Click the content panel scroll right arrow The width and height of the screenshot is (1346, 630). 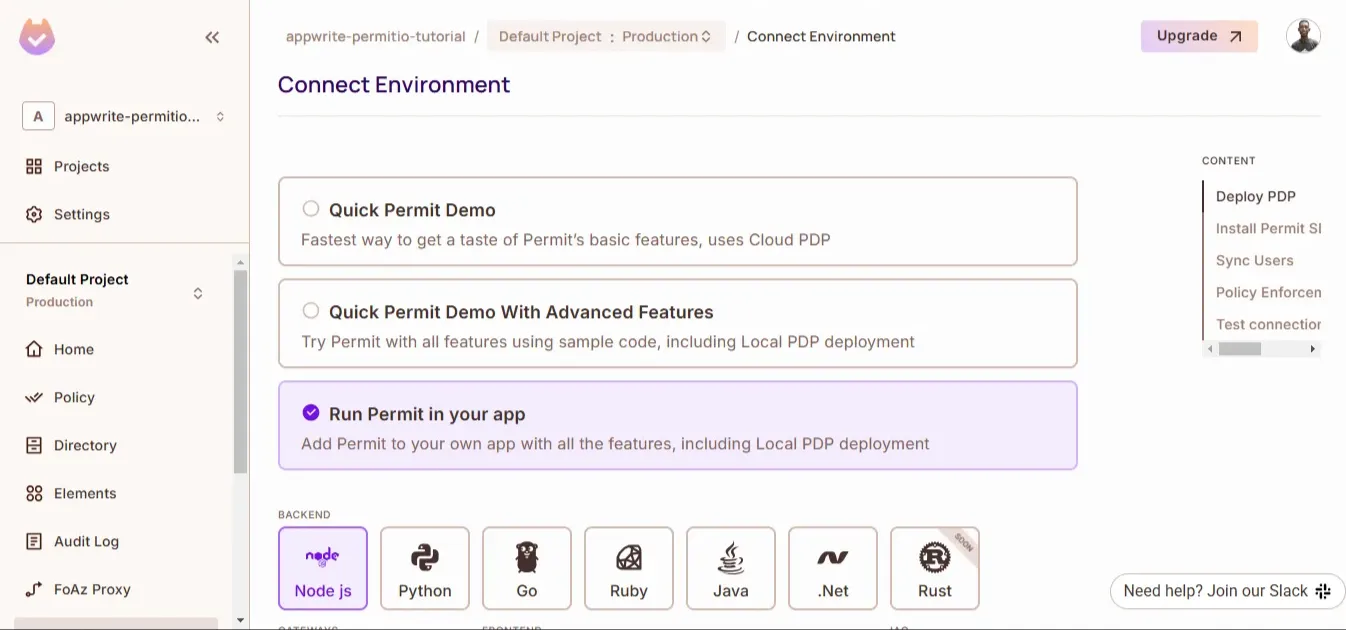tap(1313, 349)
